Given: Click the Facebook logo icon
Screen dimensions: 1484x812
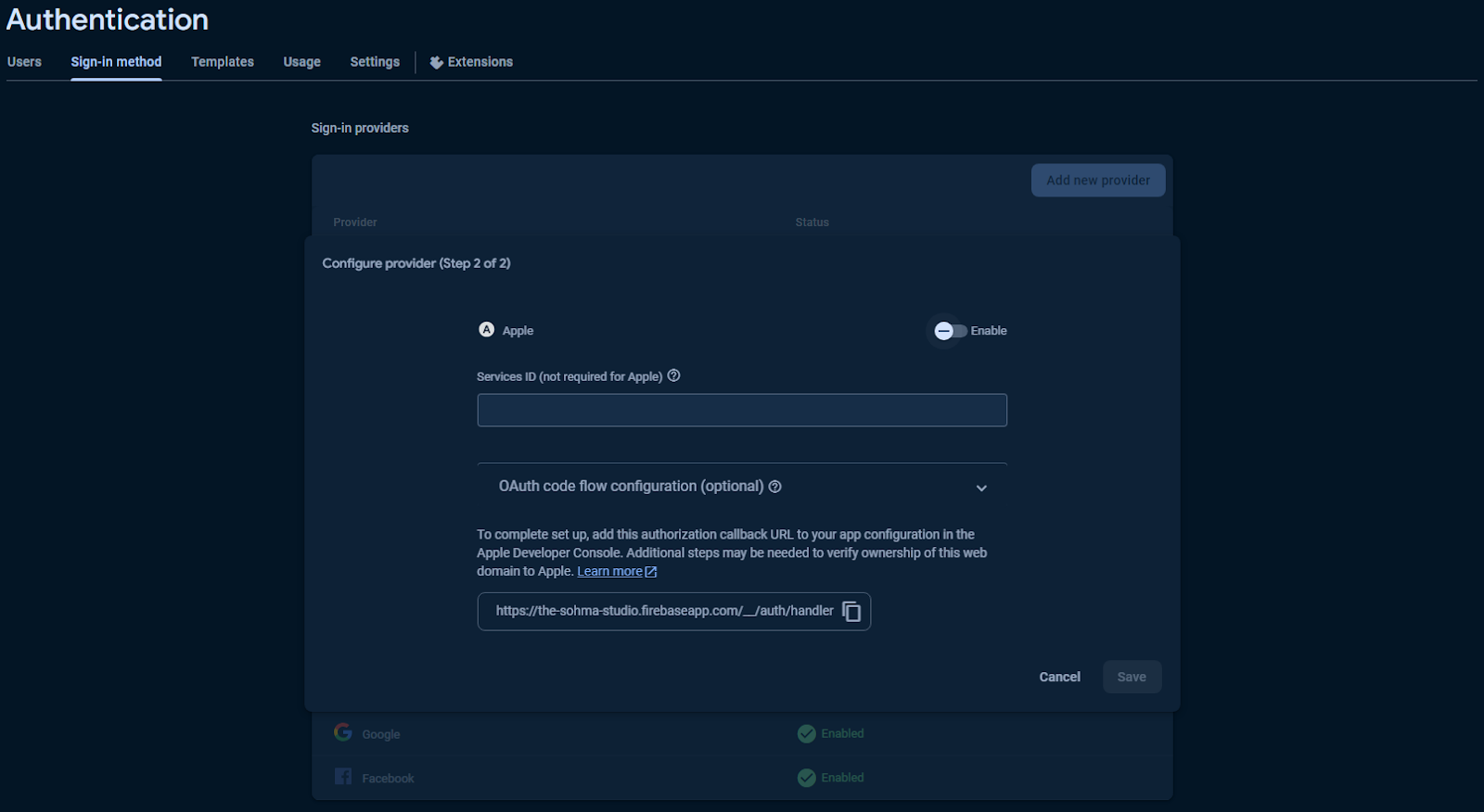Looking at the screenshot, I should click(x=343, y=777).
